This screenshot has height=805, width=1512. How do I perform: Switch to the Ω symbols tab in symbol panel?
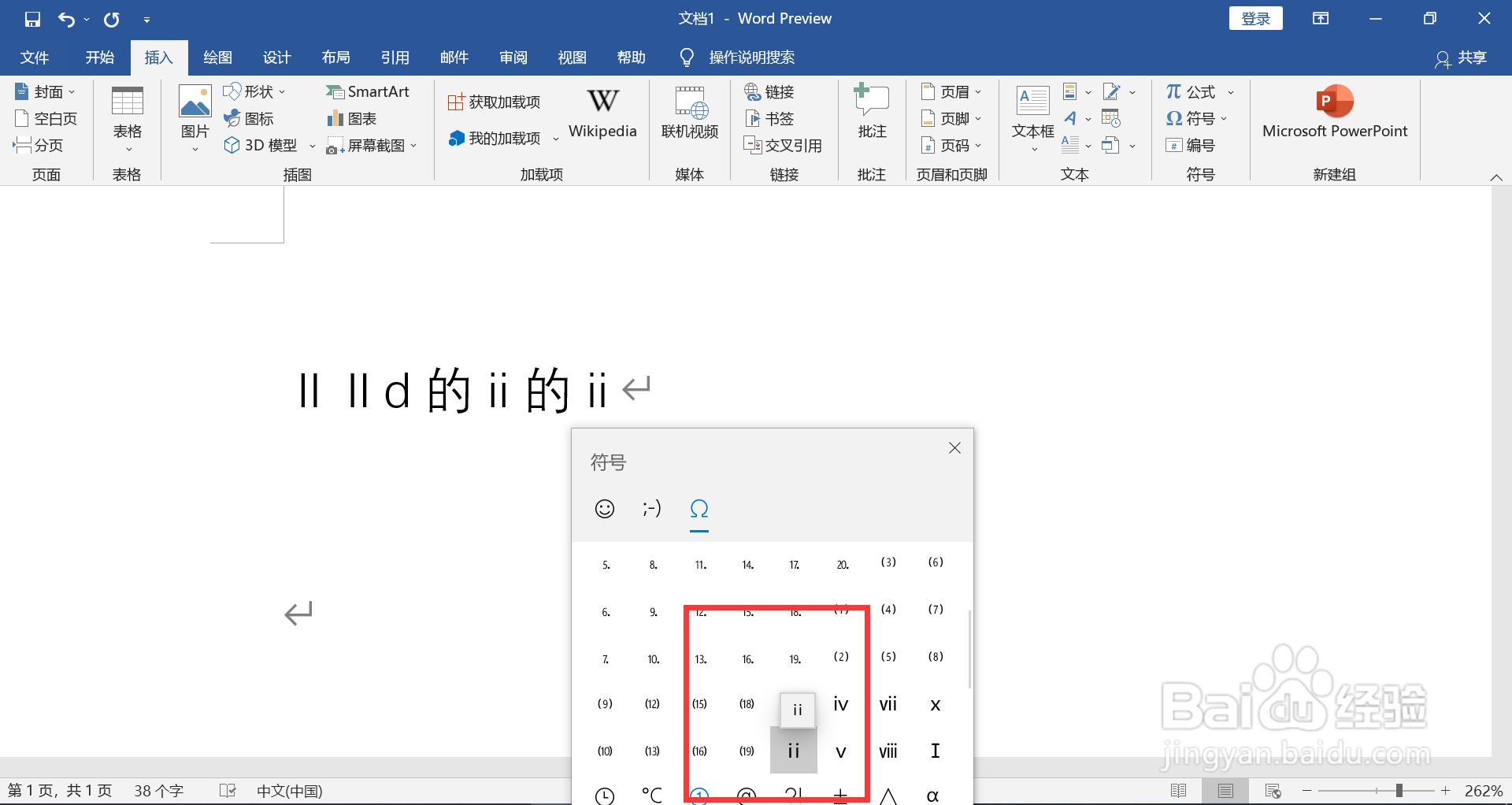click(x=699, y=509)
